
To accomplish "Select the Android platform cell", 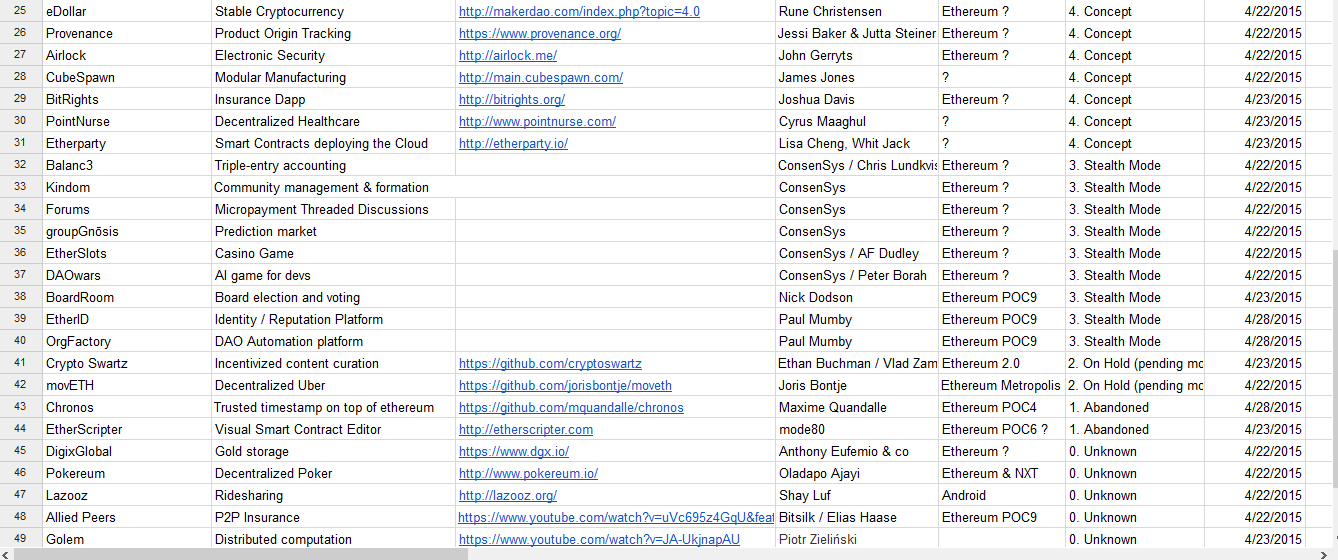I will (x=1002, y=496).
